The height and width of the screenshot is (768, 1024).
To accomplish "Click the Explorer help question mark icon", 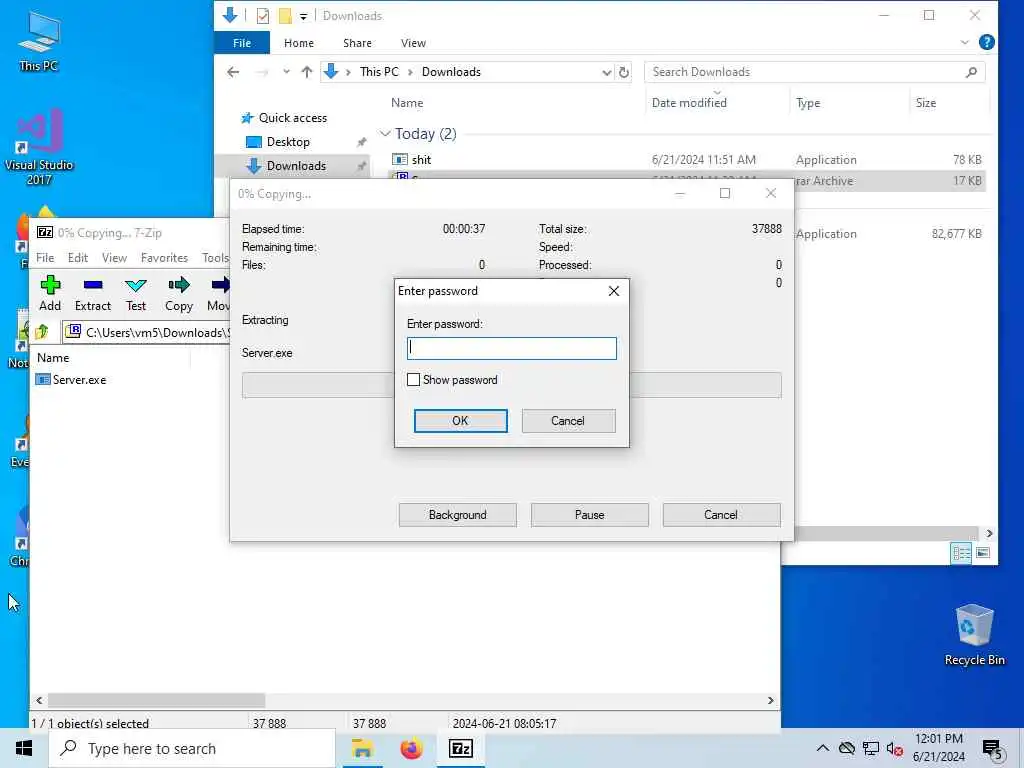I will point(987,42).
